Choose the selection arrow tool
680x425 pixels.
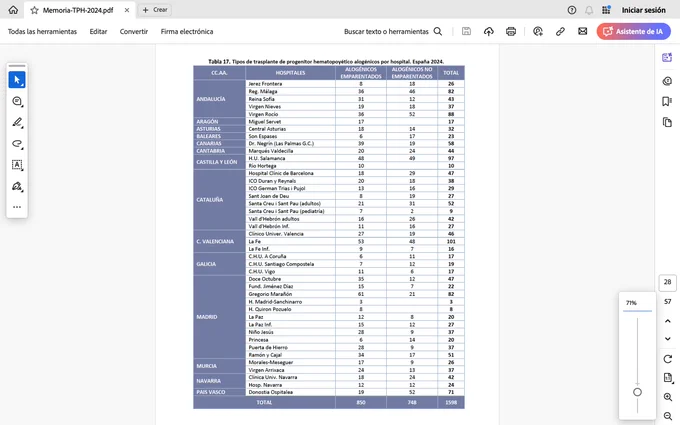pos(17,80)
